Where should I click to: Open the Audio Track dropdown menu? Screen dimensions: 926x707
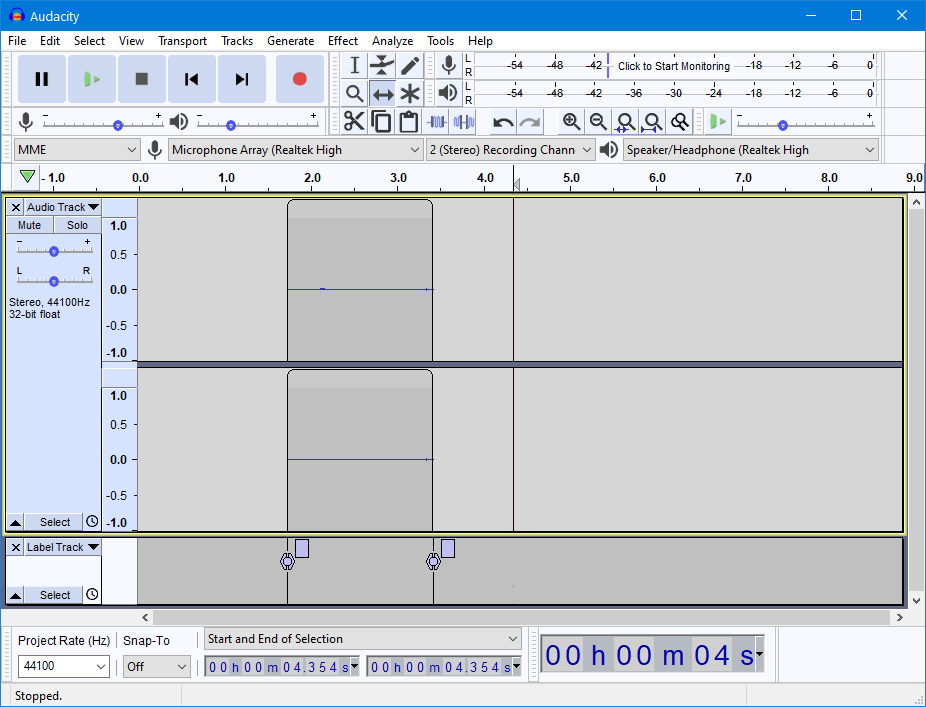point(62,207)
